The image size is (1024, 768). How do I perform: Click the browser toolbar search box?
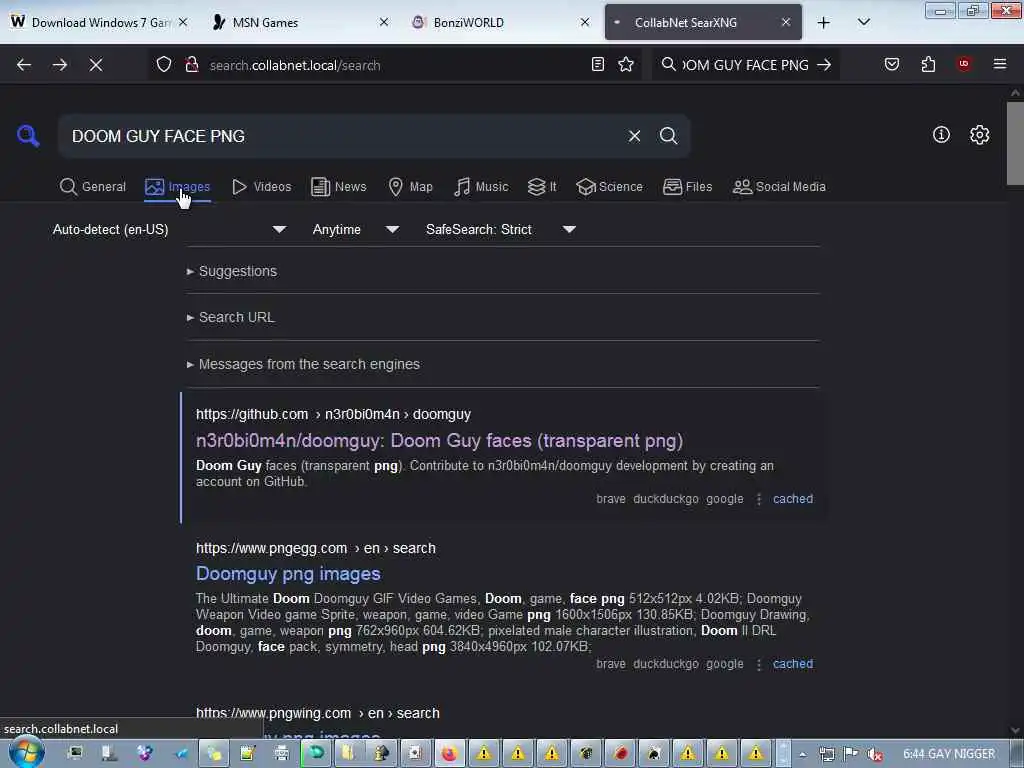tap(745, 65)
